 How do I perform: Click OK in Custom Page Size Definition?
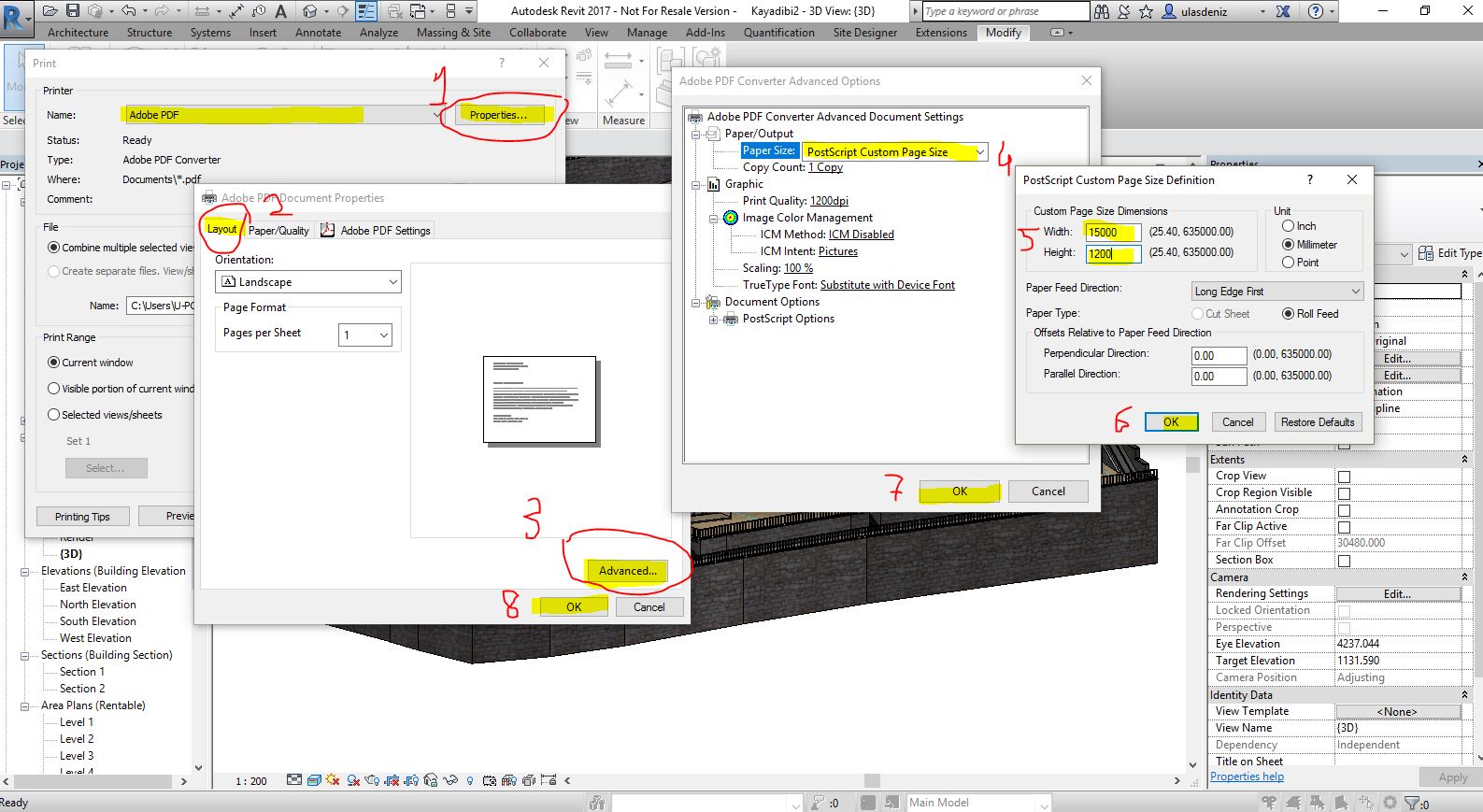pyautogui.click(x=1170, y=422)
